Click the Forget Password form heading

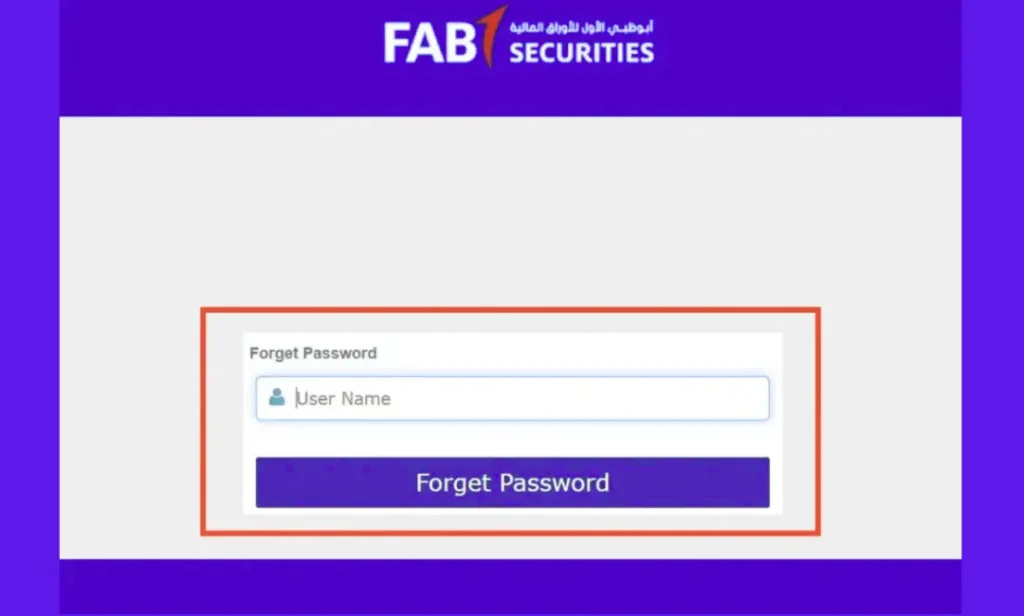[313, 353]
